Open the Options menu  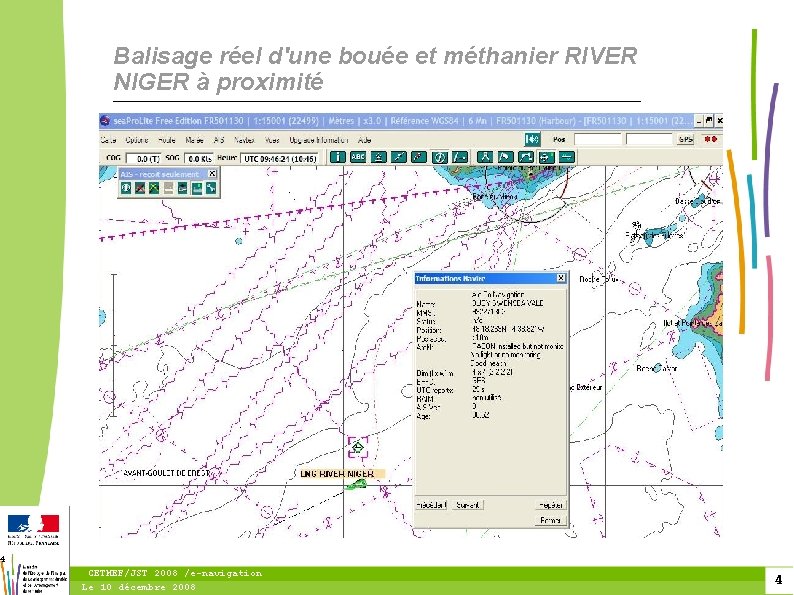coord(137,140)
